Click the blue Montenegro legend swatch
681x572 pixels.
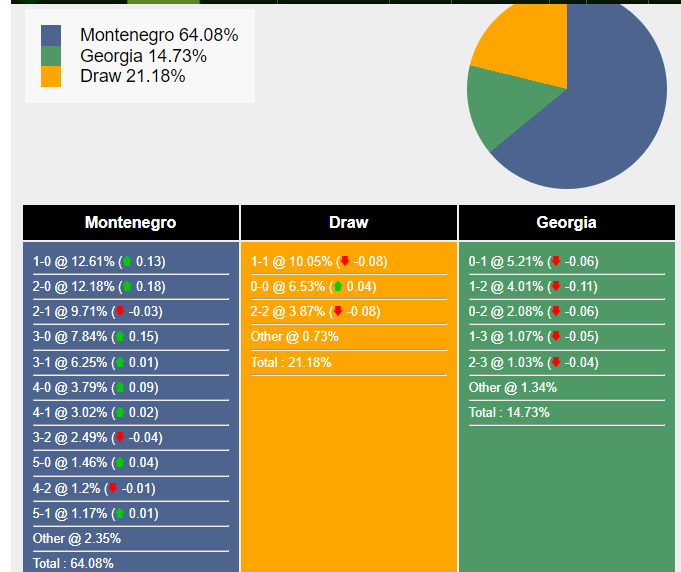click(51, 36)
